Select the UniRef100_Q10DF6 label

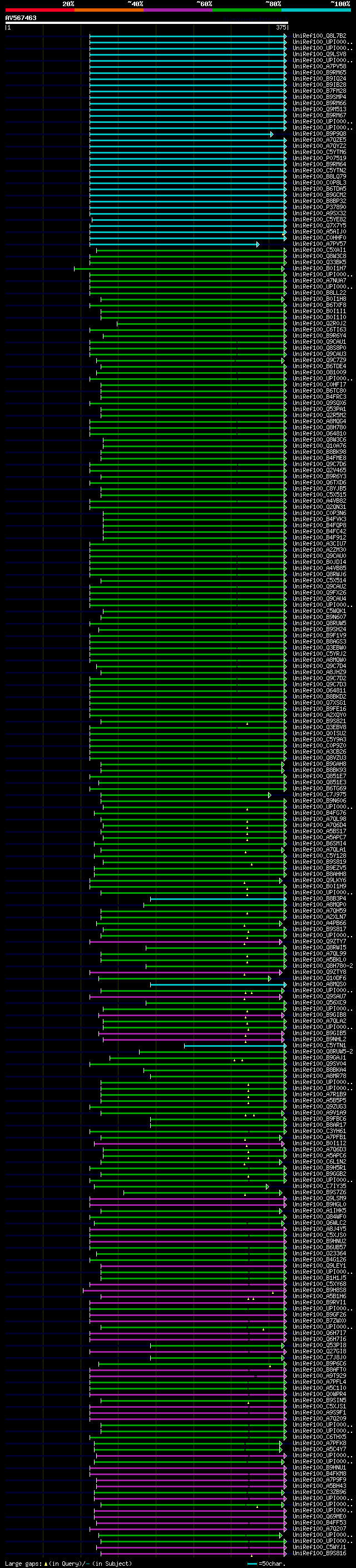coord(319,978)
